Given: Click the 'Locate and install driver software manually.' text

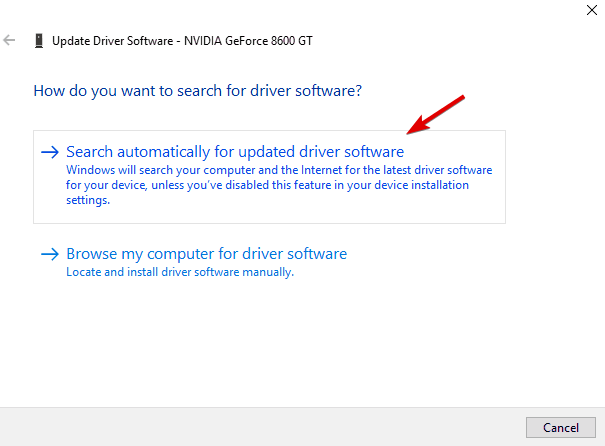Looking at the screenshot, I should [180, 272].
